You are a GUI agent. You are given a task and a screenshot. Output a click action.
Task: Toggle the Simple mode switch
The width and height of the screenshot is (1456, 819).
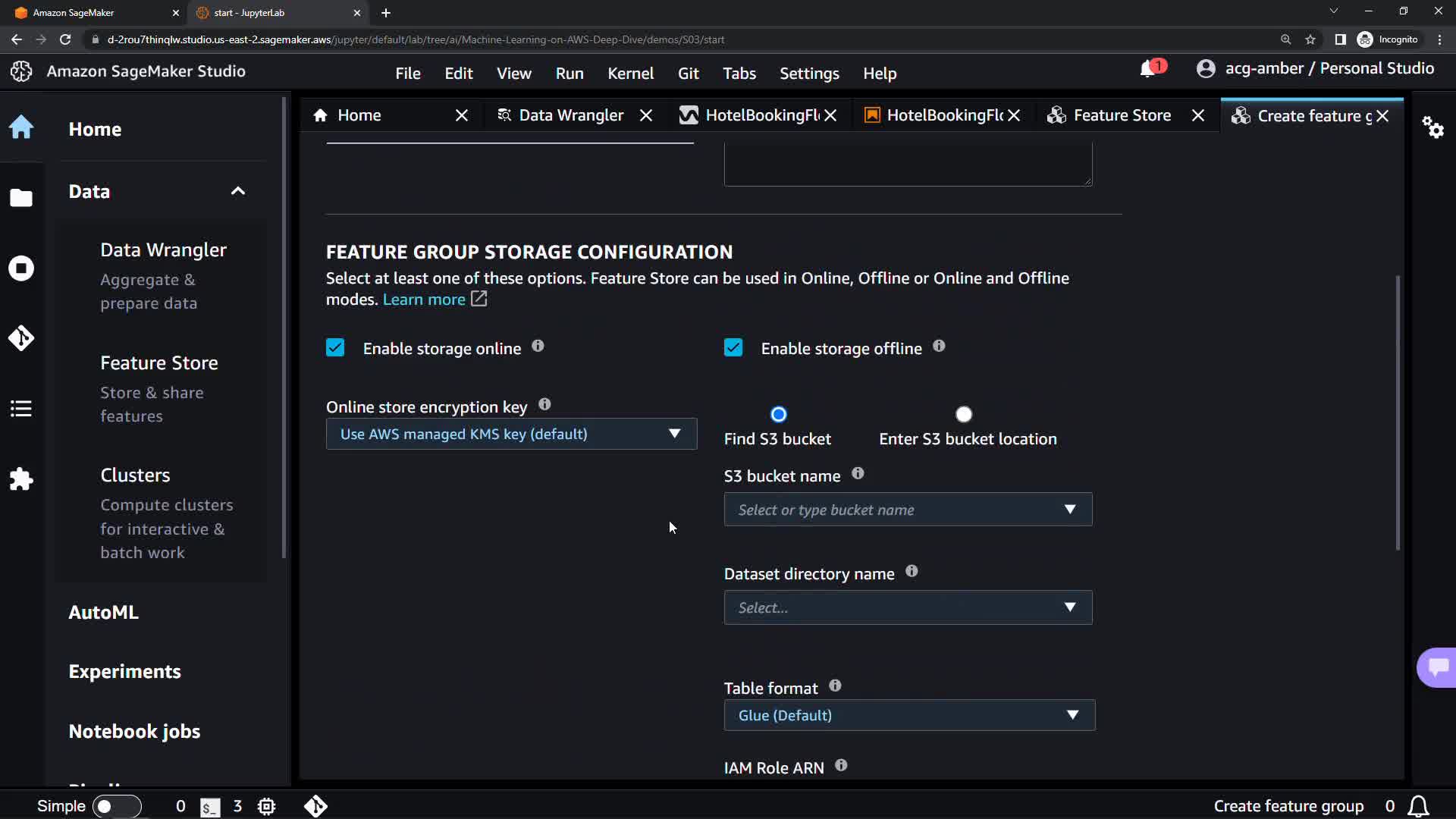pos(117,806)
